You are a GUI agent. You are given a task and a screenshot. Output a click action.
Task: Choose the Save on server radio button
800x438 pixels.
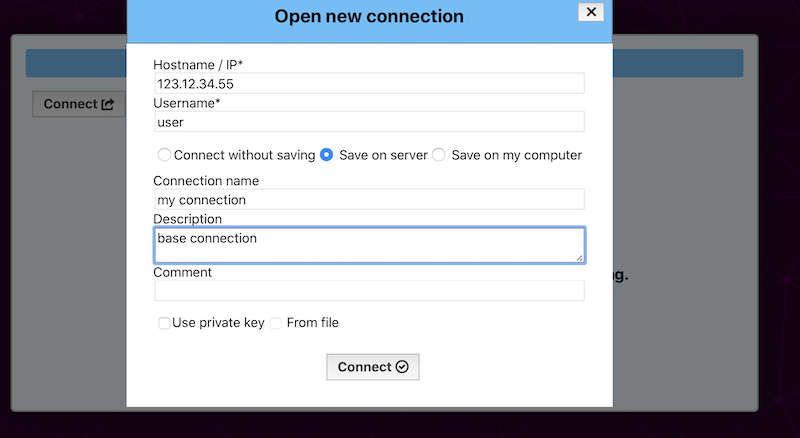click(326, 155)
